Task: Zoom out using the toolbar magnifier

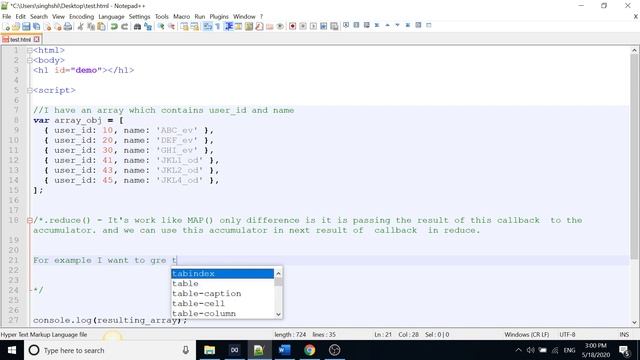Action: coord(171,27)
